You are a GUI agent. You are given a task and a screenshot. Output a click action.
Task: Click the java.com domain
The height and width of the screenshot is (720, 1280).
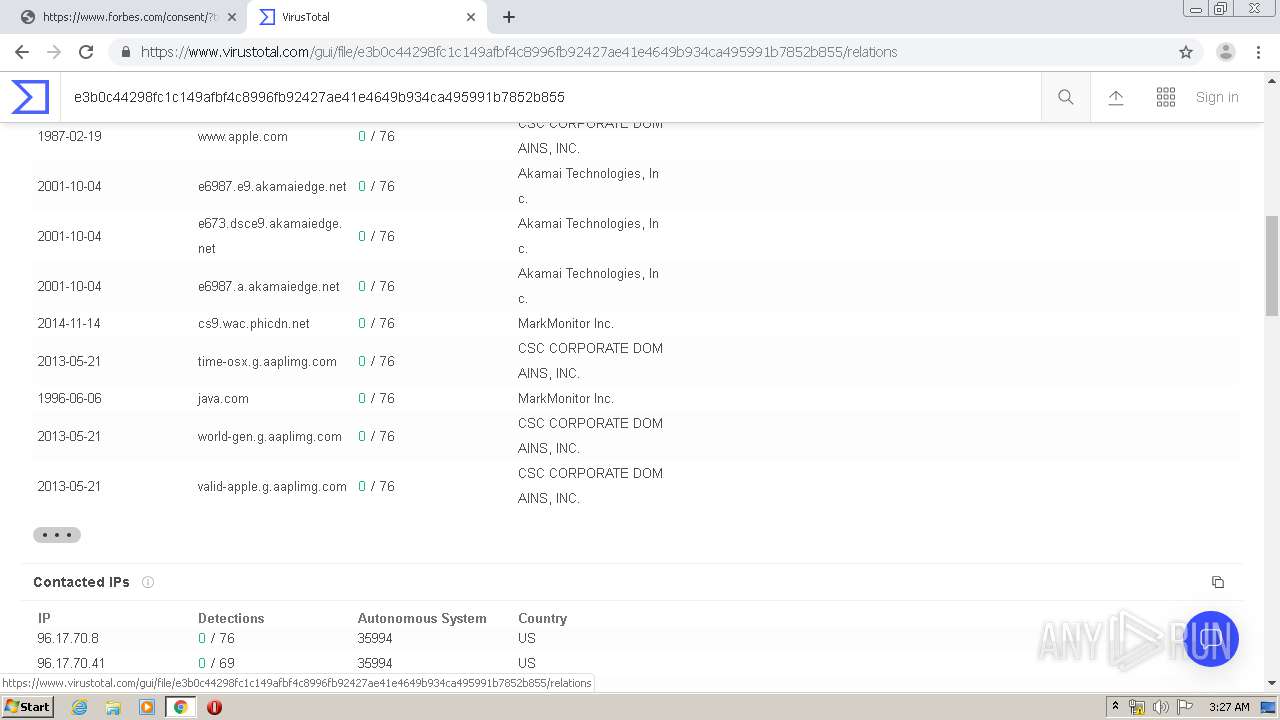223,398
